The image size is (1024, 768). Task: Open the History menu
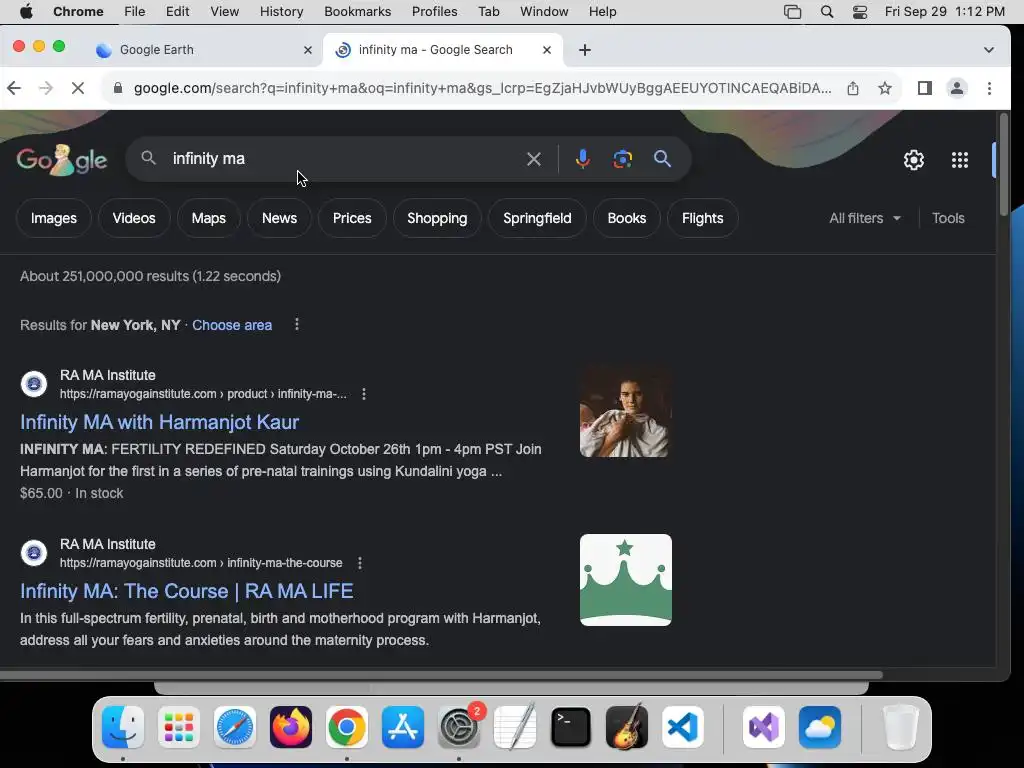[x=281, y=12]
